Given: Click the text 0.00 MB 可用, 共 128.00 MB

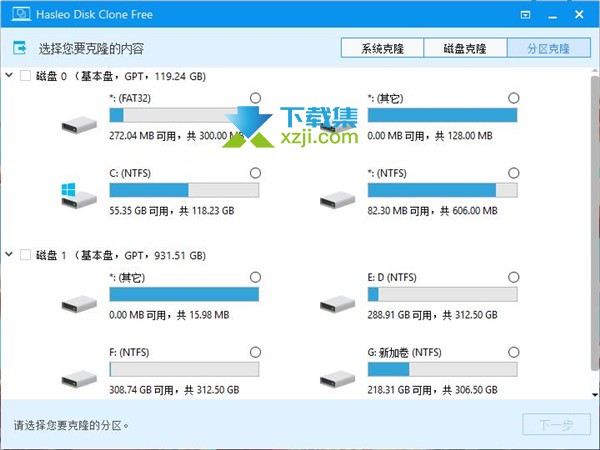Looking at the screenshot, I should click(430, 135).
